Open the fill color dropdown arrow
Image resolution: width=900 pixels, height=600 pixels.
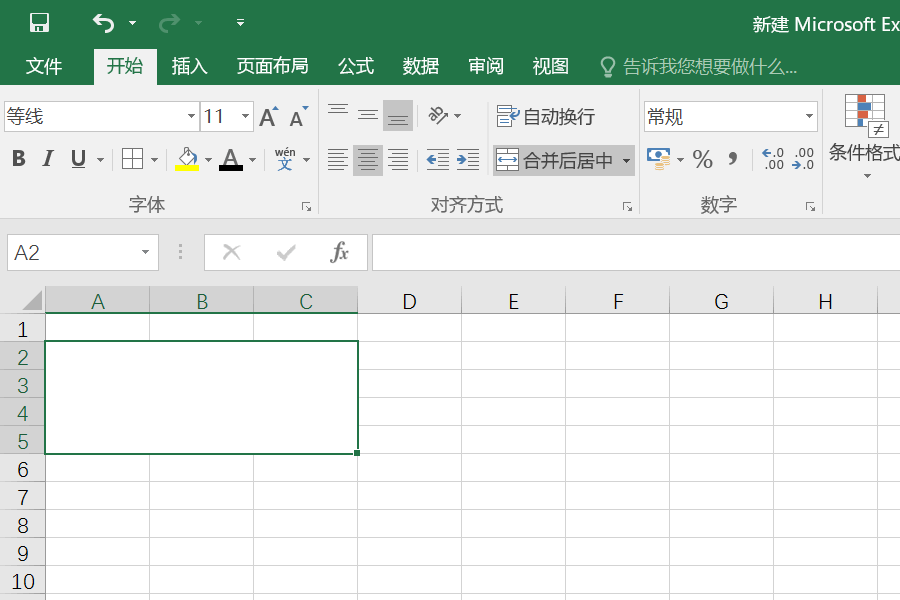tap(210, 159)
